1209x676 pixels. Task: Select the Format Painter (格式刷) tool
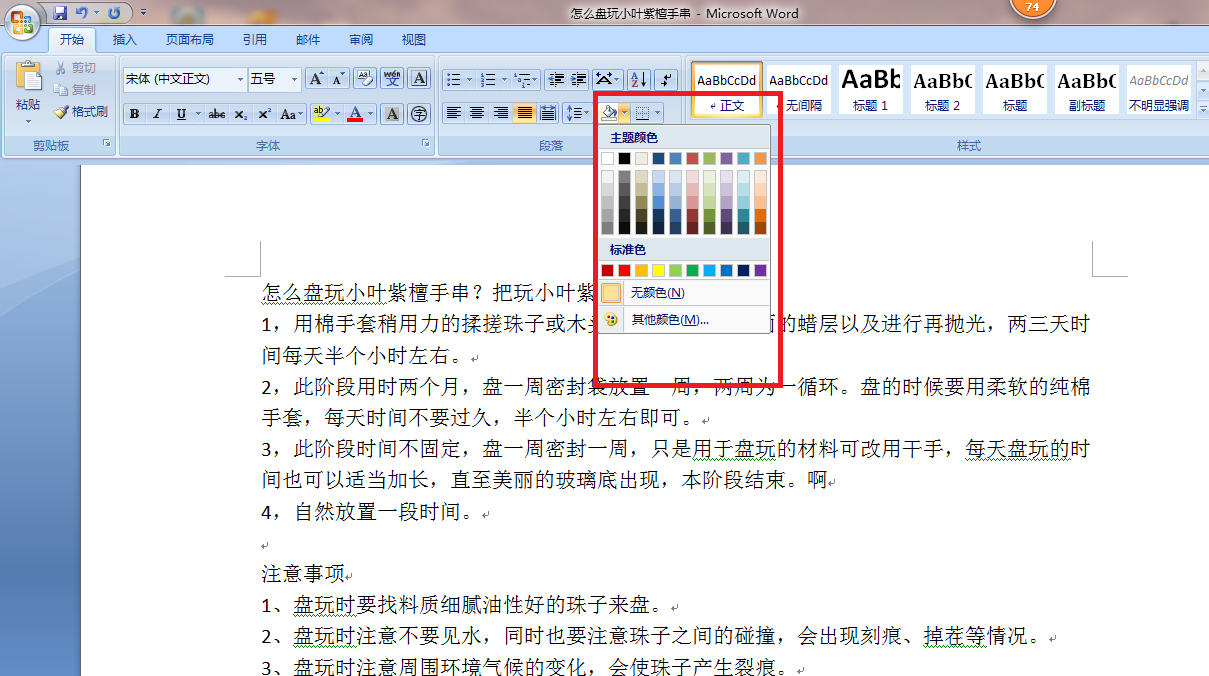tap(81, 112)
